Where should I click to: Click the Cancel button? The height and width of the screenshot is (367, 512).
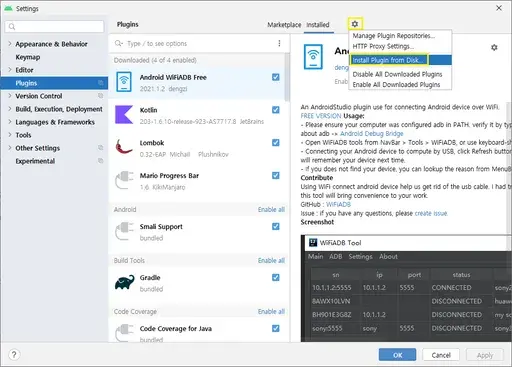pyautogui.click(x=441, y=355)
